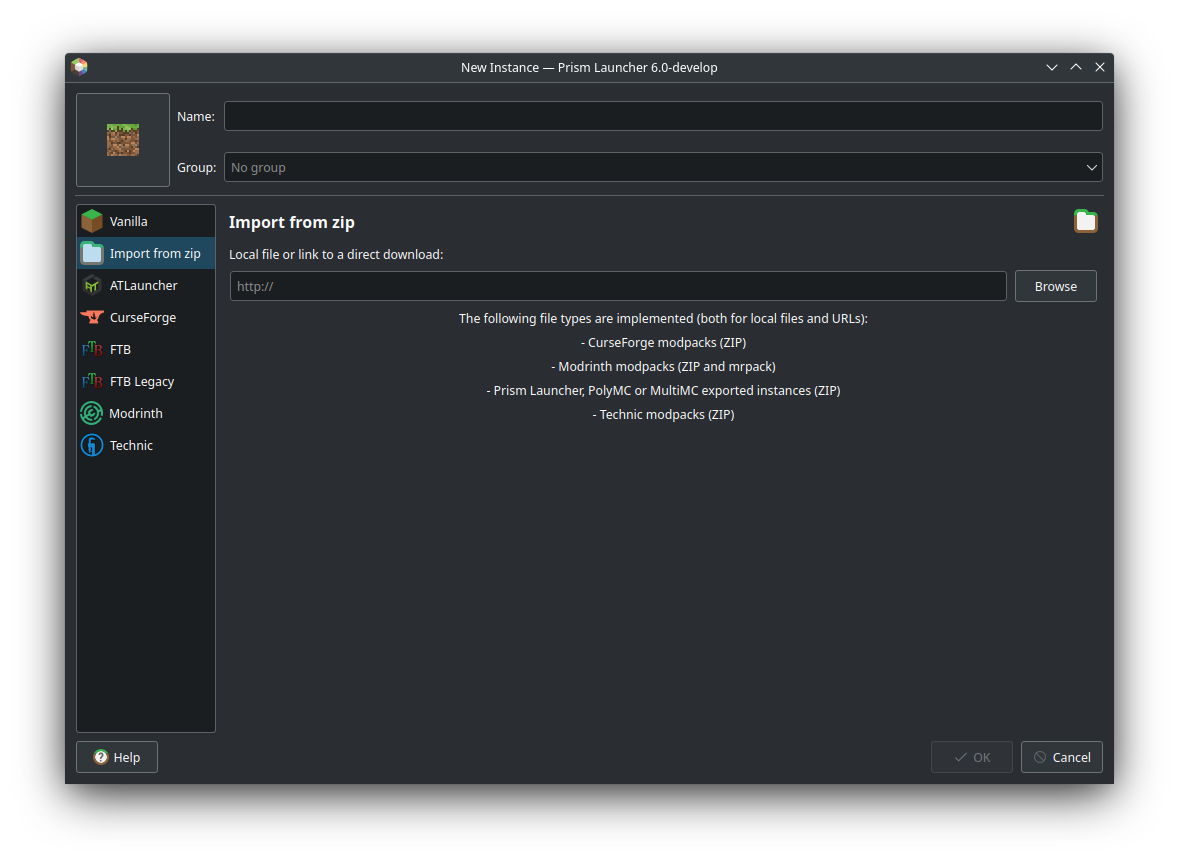1179x861 pixels.
Task: Maximize the New Instance window
Action: [x=1076, y=67]
